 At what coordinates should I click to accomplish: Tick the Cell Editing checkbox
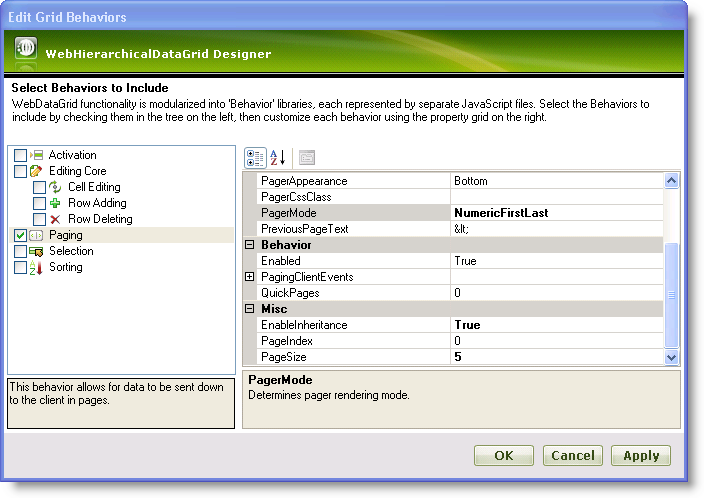coord(40,187)
